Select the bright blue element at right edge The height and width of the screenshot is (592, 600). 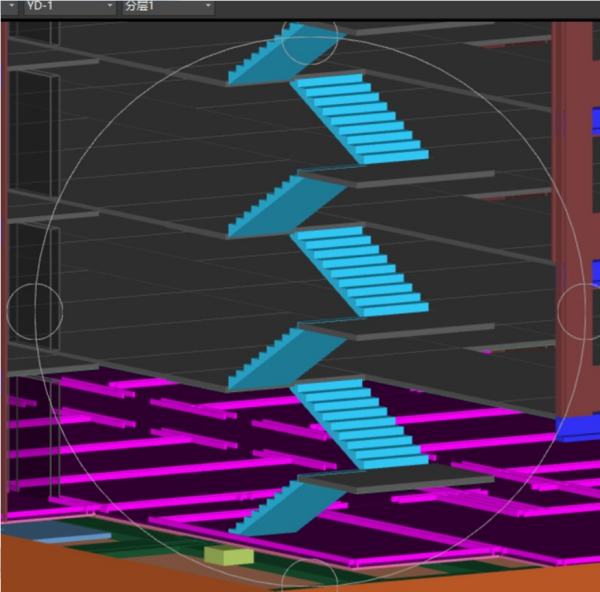(x=576, y=427)
